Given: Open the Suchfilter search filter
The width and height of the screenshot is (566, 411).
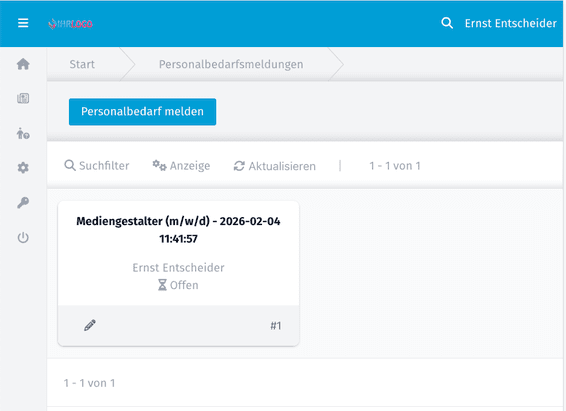Looking at the screenshot, I should tap(96, 166).
